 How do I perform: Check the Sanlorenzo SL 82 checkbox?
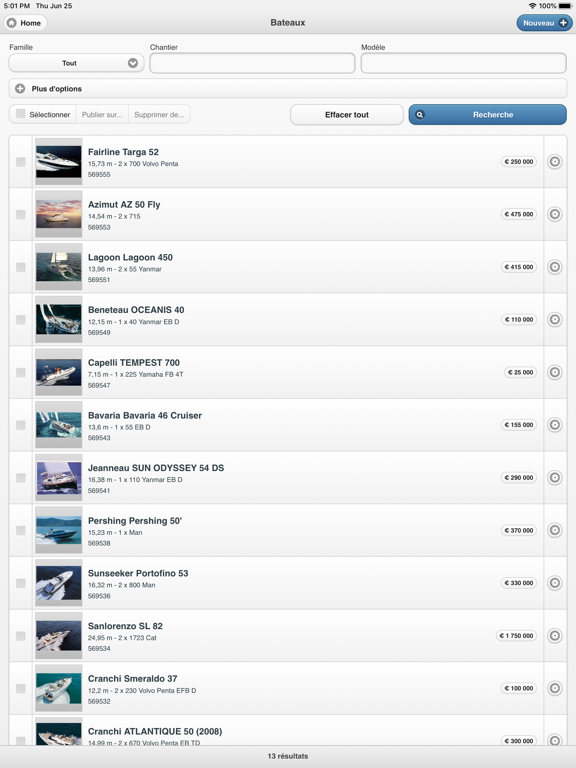coord(21,635)
